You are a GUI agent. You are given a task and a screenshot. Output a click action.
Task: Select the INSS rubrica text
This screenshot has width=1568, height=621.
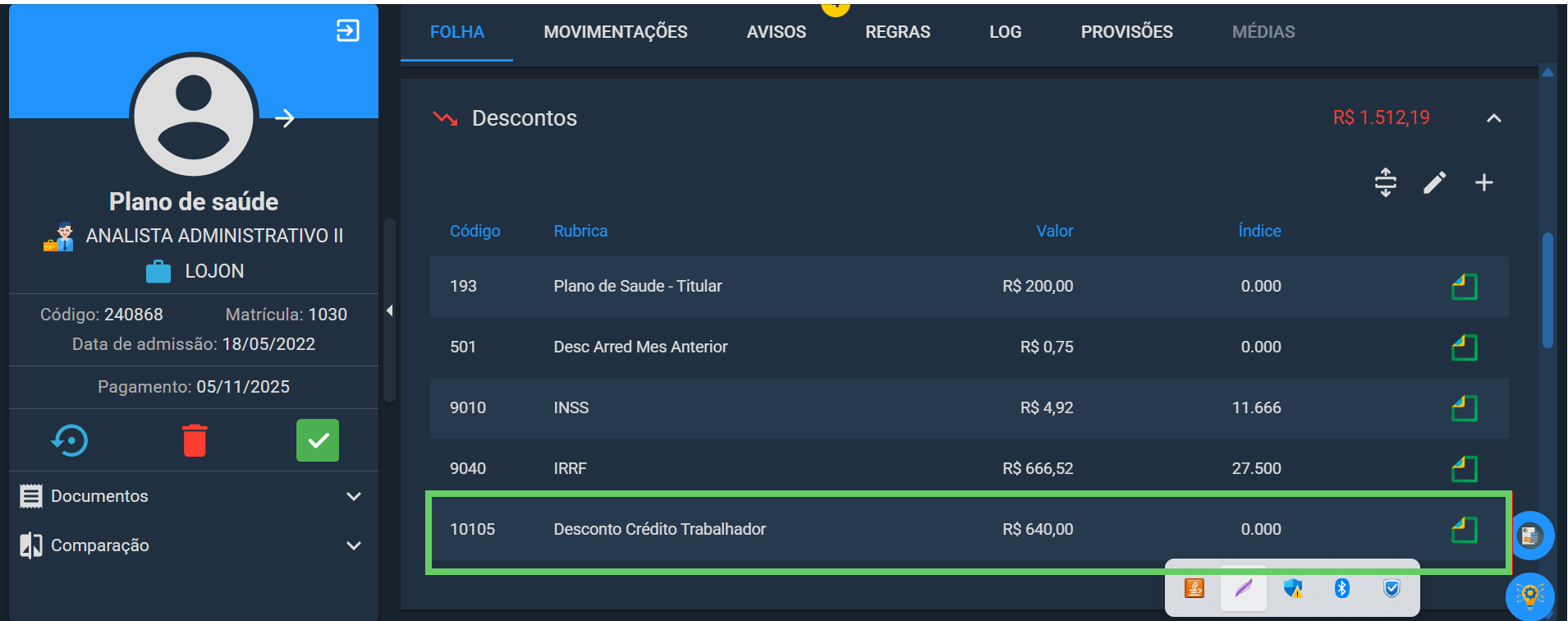click(571, 407)
